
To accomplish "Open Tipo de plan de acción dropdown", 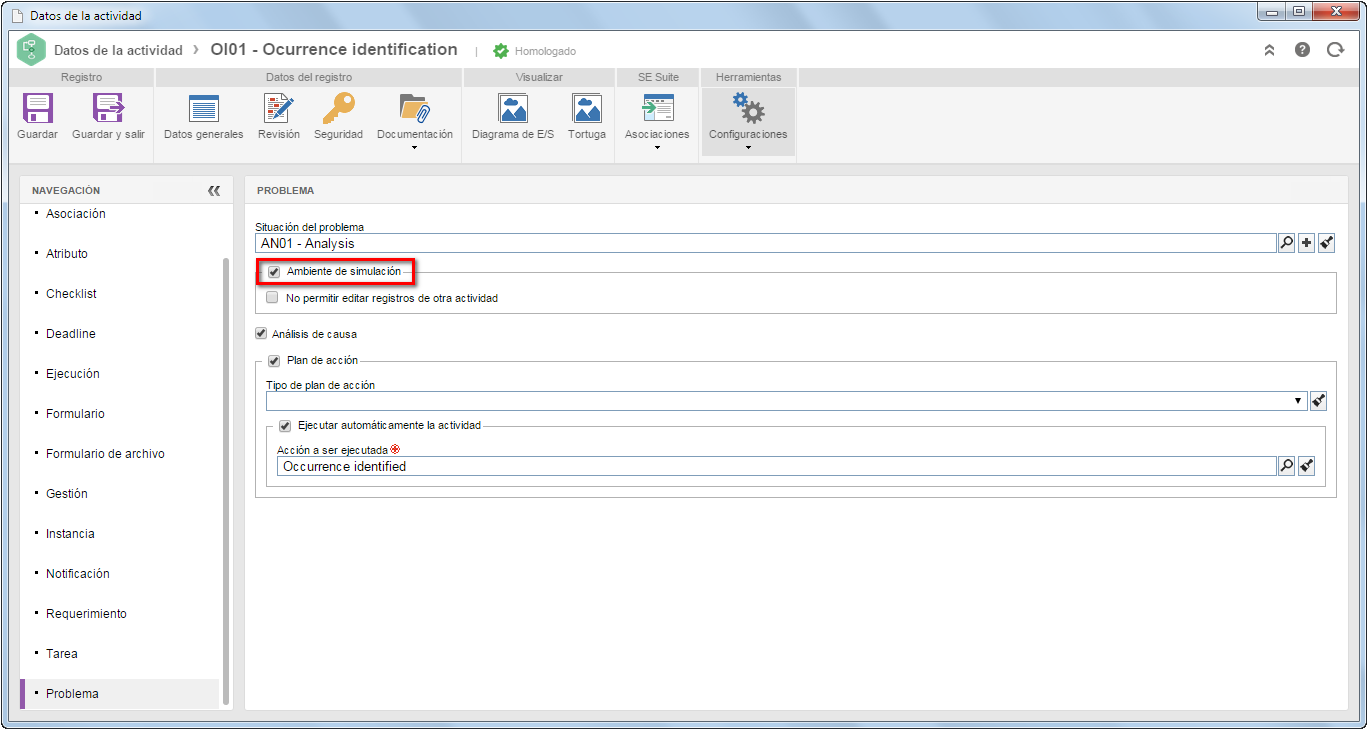I will pos(1299,401).
